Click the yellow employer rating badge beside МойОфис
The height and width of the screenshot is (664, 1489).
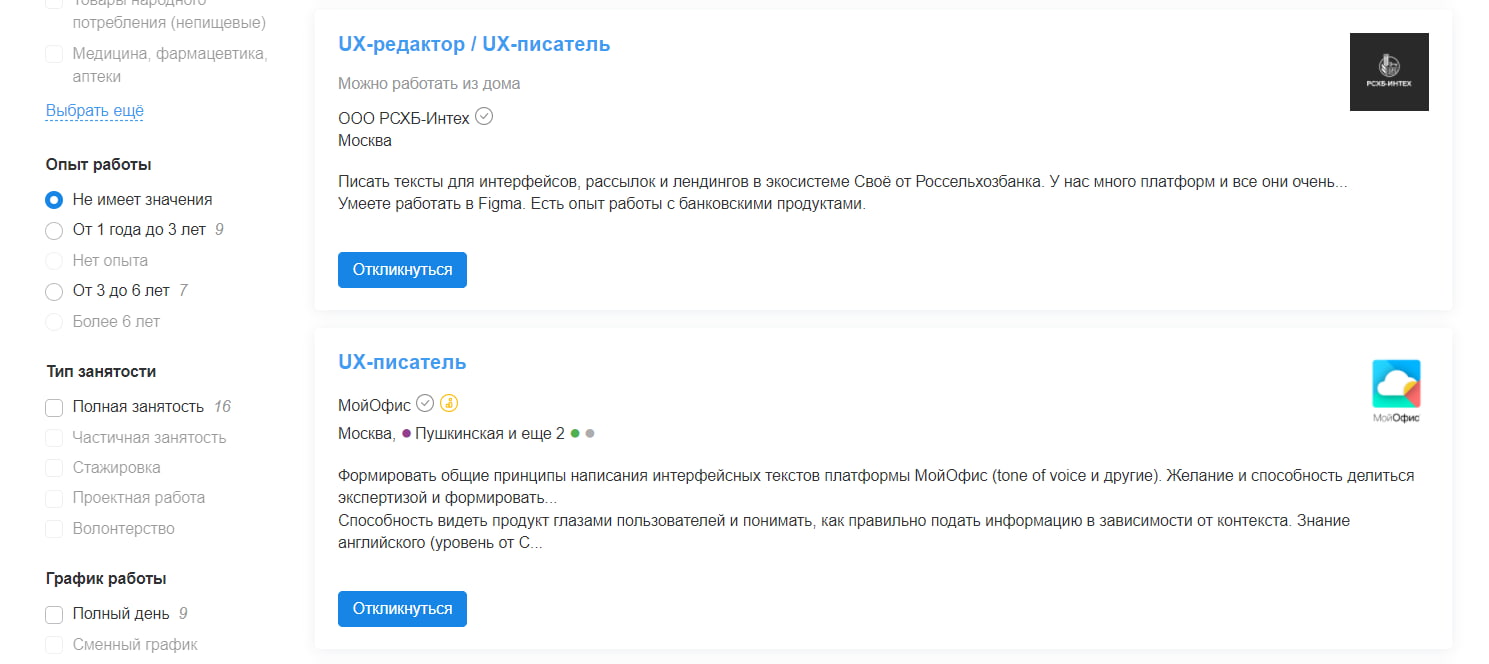pyautogui.click(x=449, y=403)
